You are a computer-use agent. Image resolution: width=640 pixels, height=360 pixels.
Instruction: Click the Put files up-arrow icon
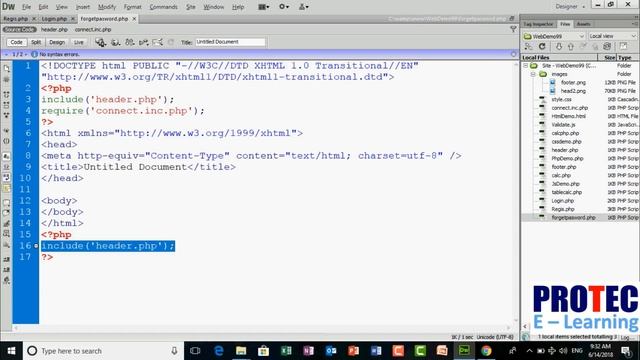click(571, 47)
